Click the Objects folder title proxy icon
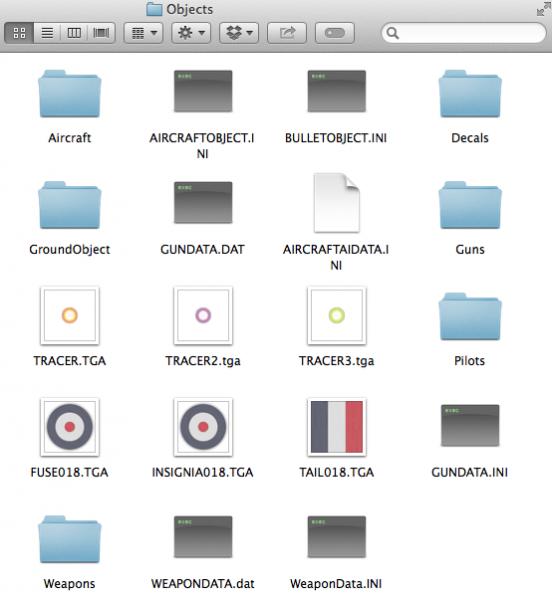Viewport: 552px width, 600px height. tap(154, 9)
